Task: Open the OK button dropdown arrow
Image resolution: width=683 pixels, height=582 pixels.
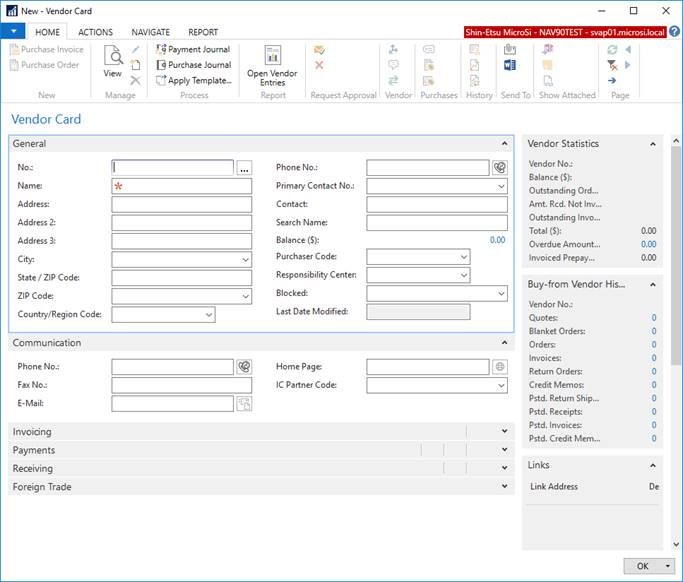Action: pyautogui.click(x=668, y=566)
